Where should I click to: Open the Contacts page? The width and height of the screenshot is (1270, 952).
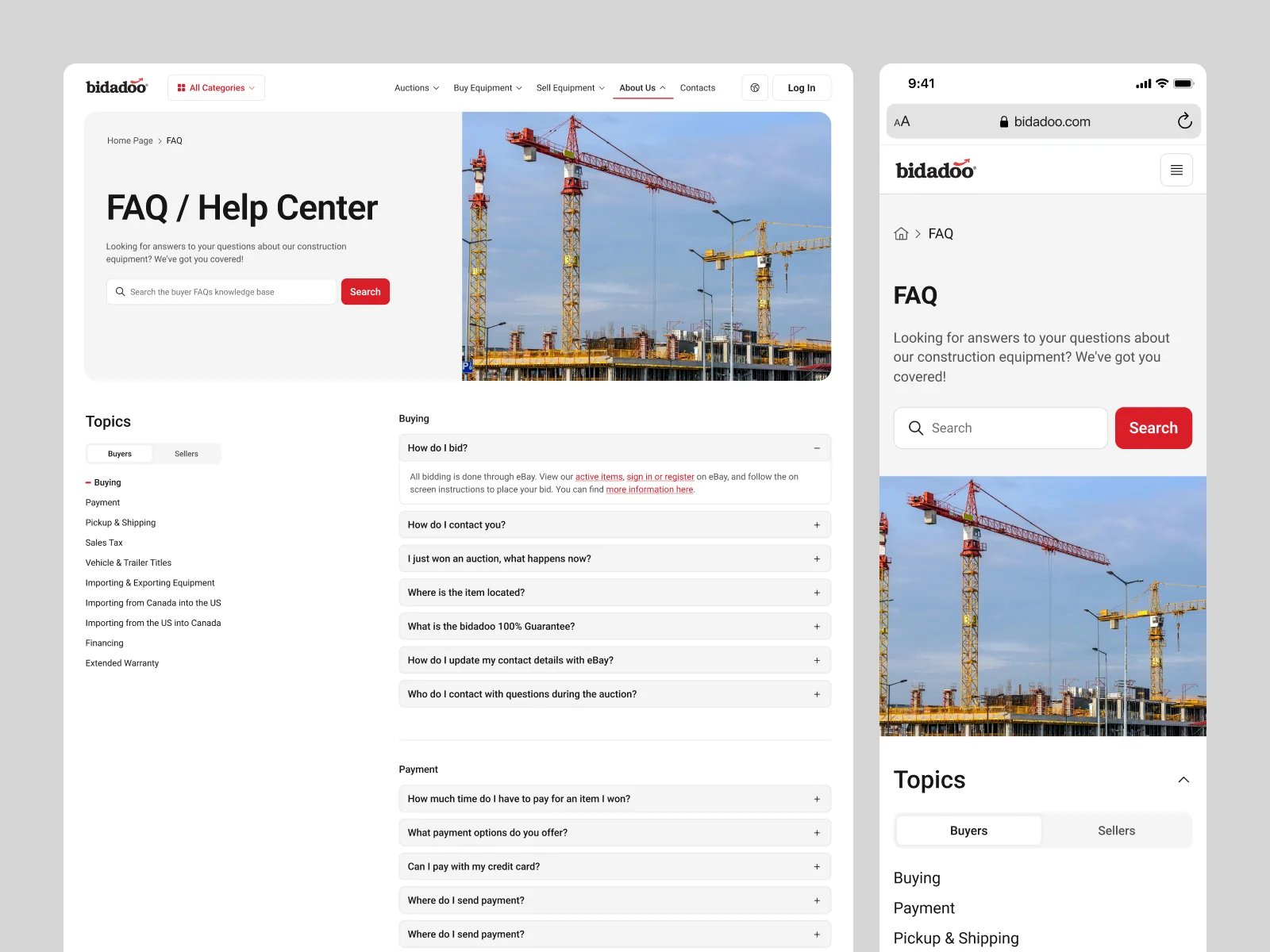pos(698,88)
